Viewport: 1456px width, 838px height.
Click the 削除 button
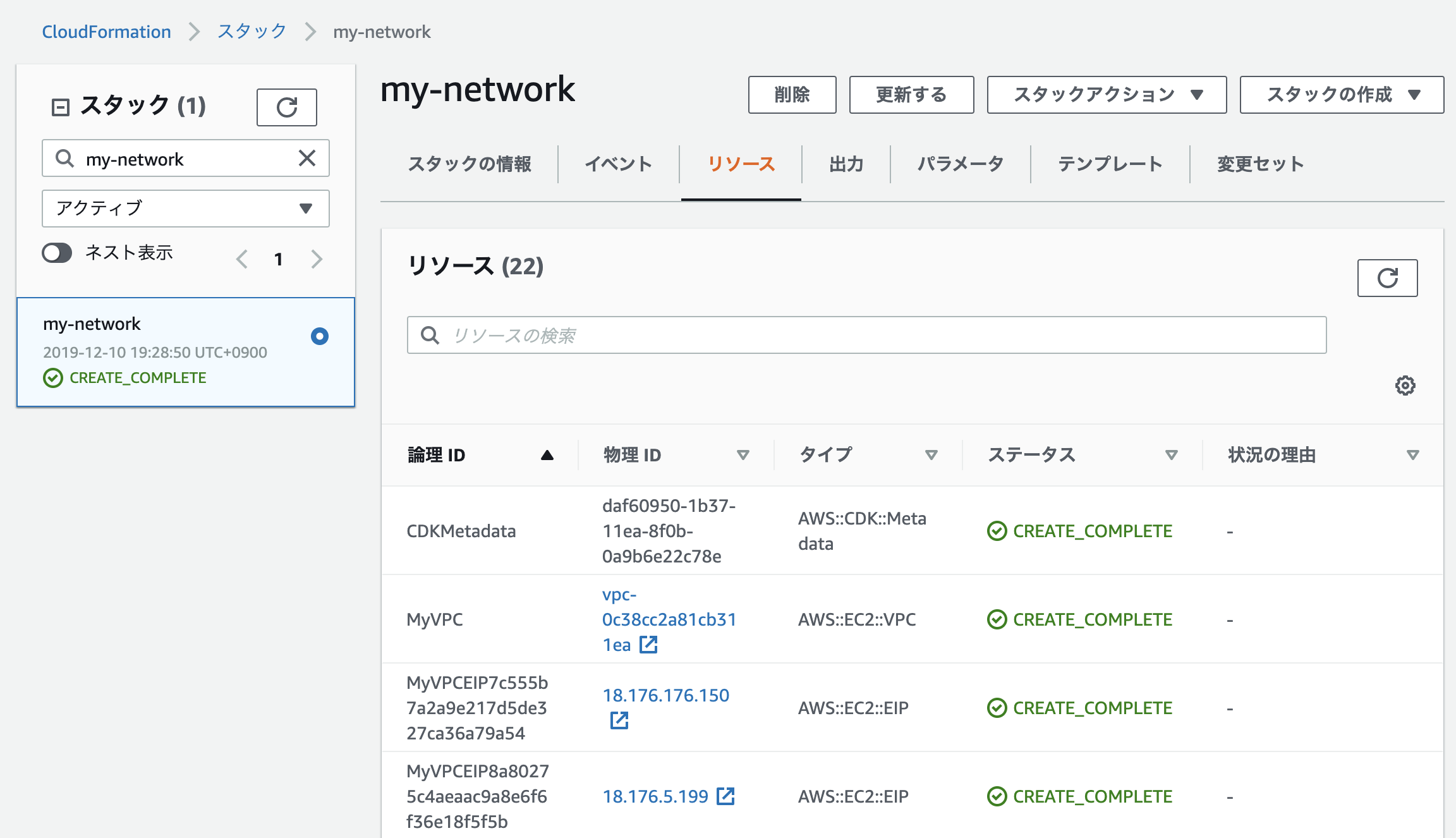tap(792, 95)
